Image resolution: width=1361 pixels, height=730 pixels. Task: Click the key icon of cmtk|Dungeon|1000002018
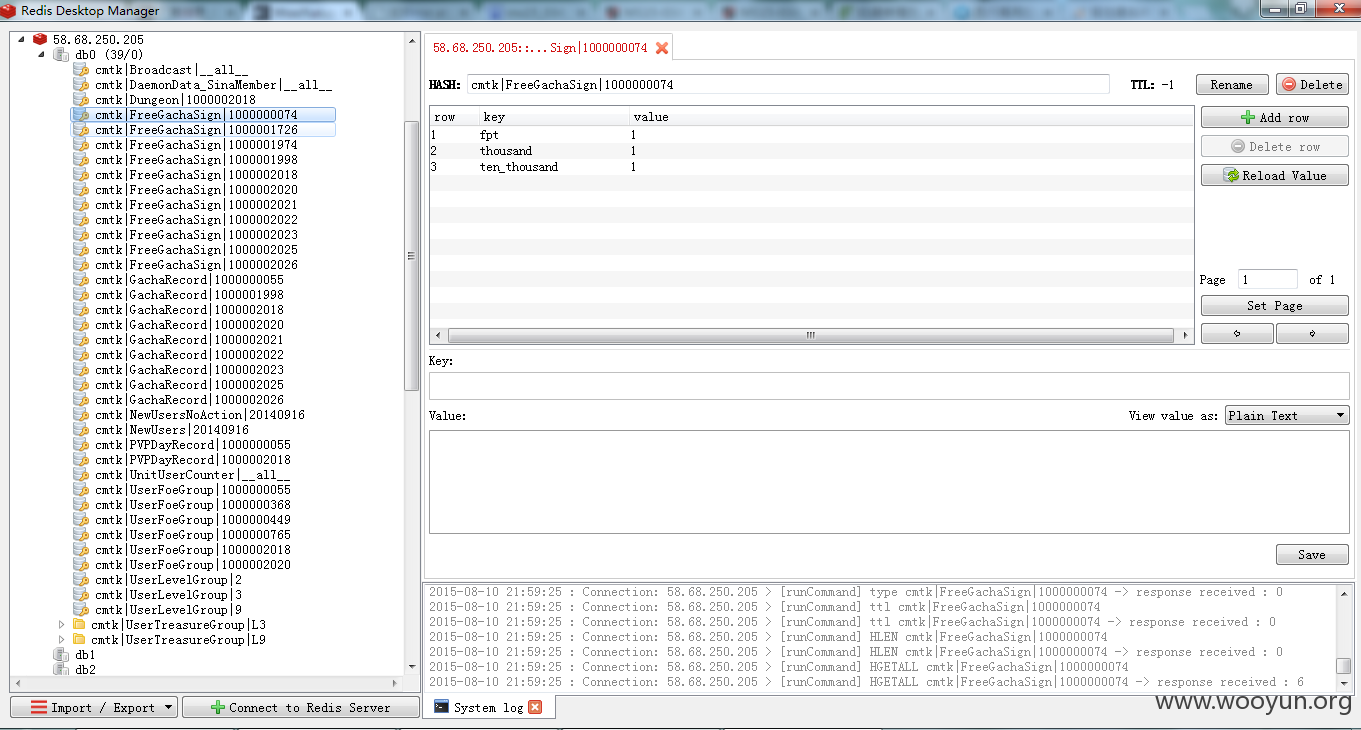[81, 100]
